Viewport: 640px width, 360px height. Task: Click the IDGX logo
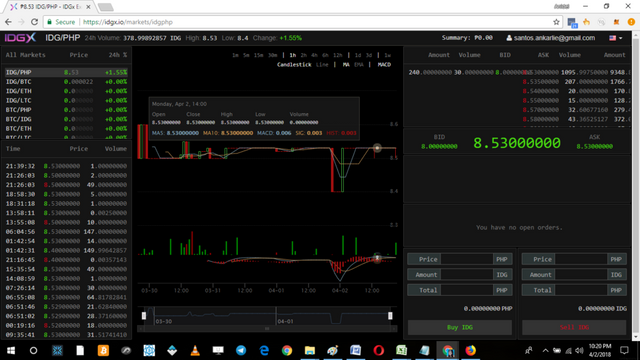(20, 38)
